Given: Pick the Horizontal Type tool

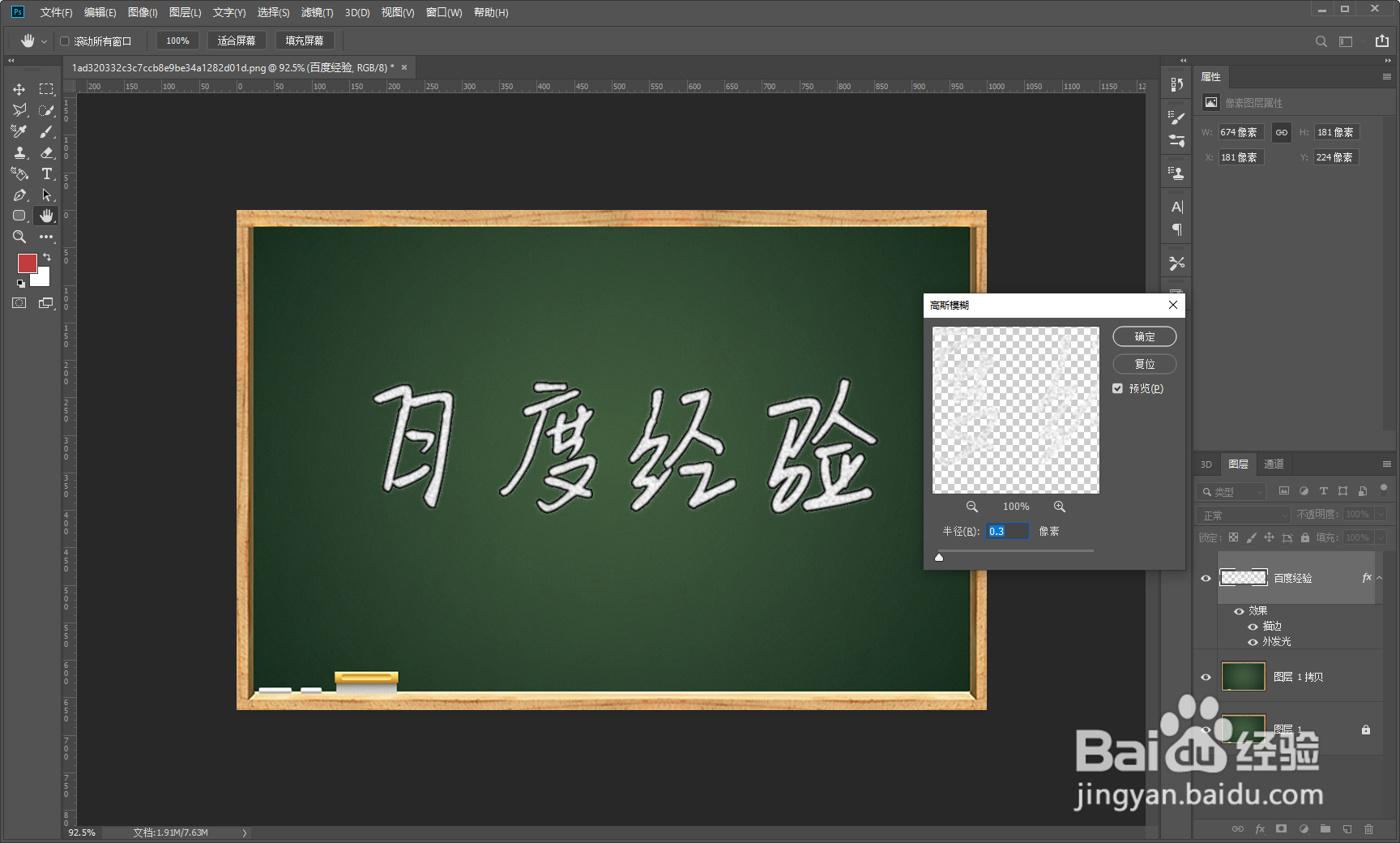Looking at the screenshot, I should (x=46, y=173).
